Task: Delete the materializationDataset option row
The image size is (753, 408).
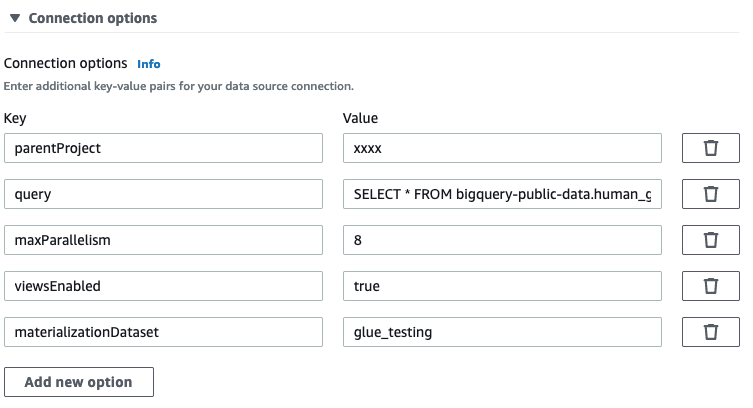Action: pyautogui.click(x=711, y=332)
